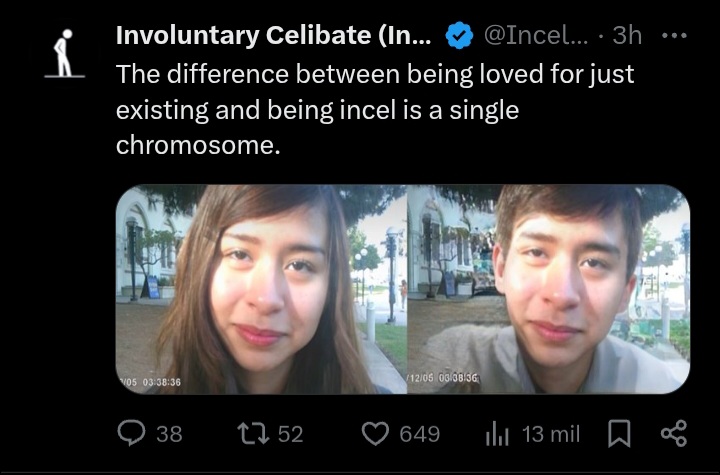Click the @Incel... username handle

coord(539,37)
